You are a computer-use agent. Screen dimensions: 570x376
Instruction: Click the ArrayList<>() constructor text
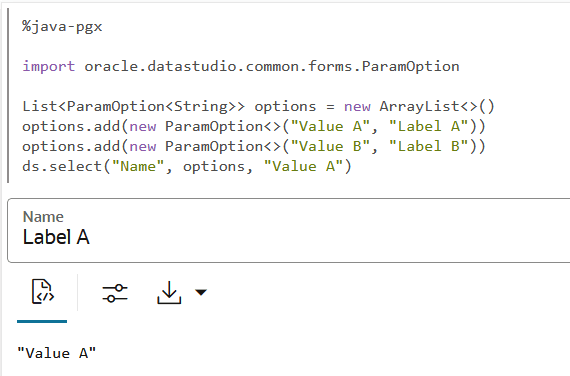[437, 106]
